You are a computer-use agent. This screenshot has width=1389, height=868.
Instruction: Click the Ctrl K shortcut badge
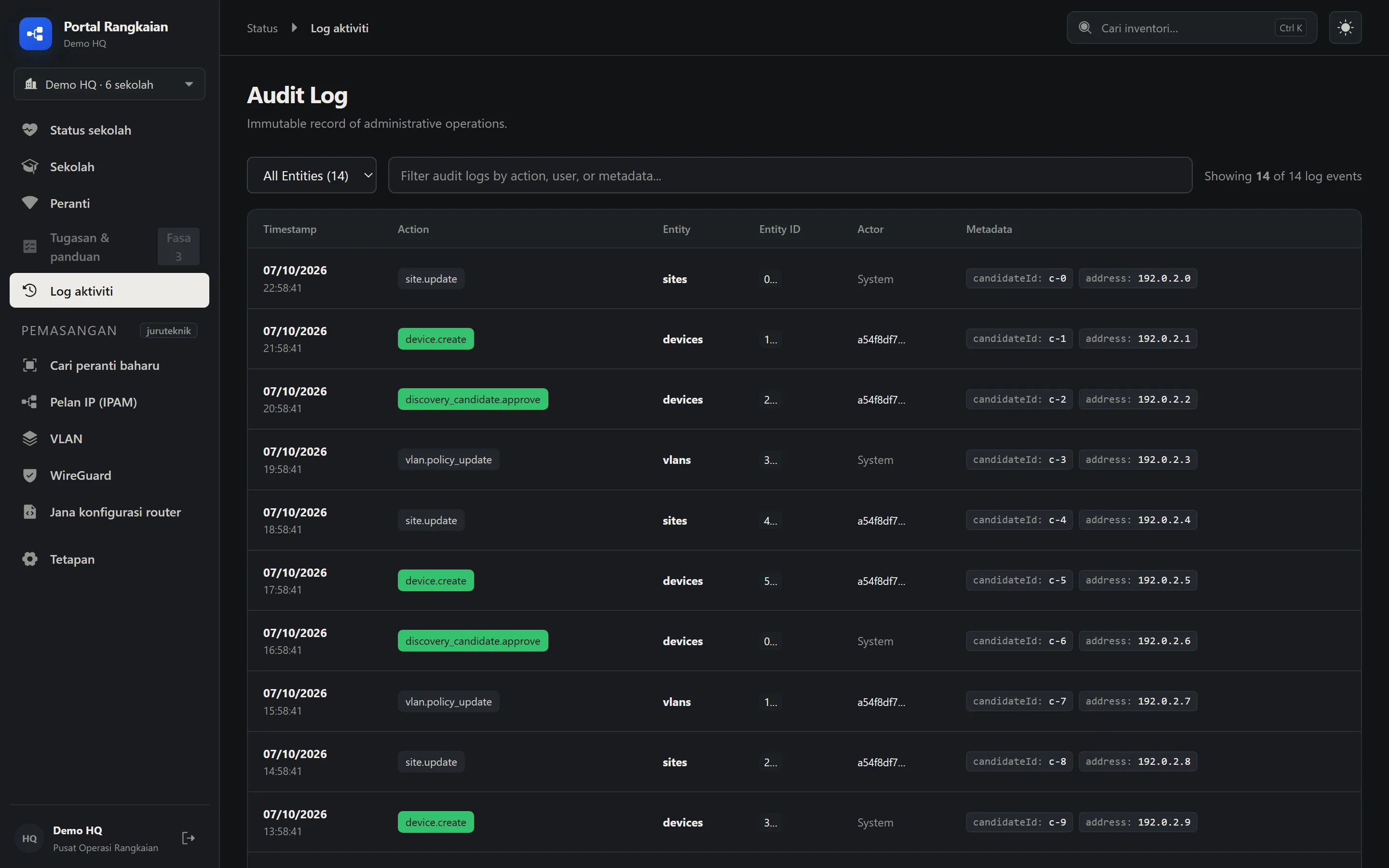pos(1291,27)
